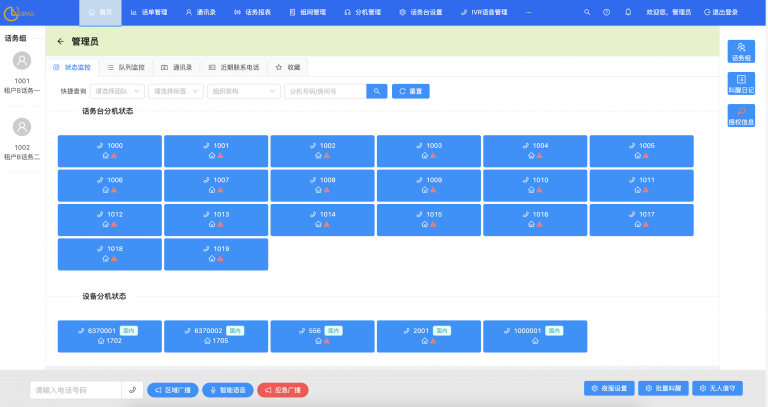Open 组间管理 menu
Image resolution: width=768 pixels, height=407 pixels.
308,12
